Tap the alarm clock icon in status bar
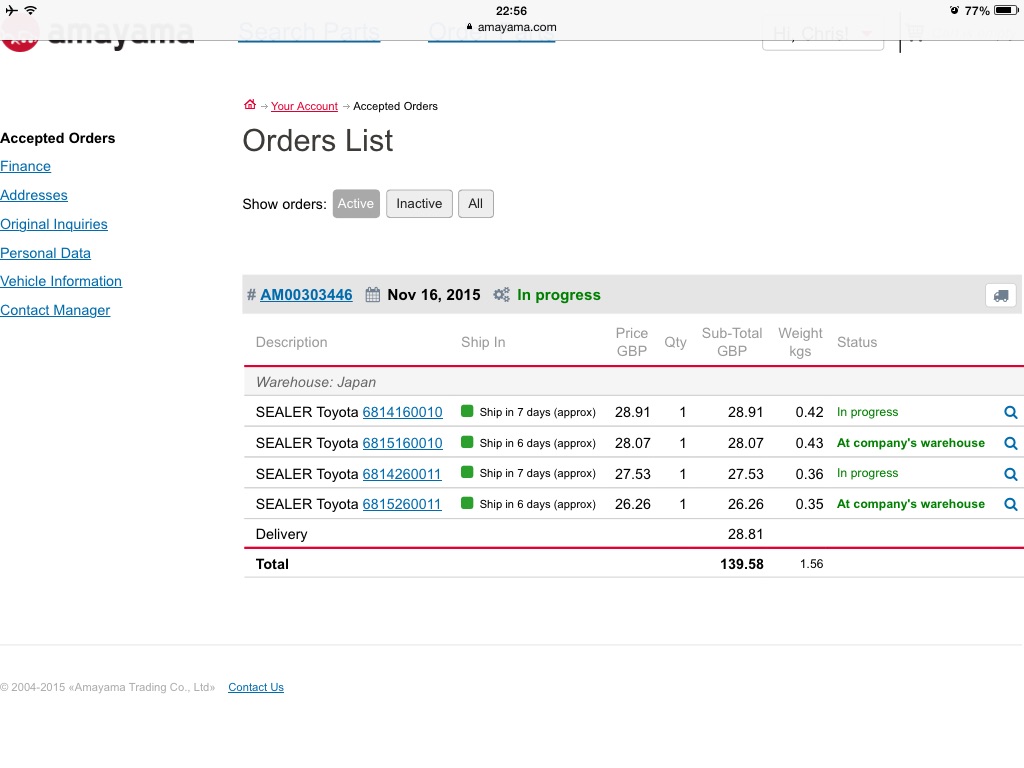 [954, 10]
